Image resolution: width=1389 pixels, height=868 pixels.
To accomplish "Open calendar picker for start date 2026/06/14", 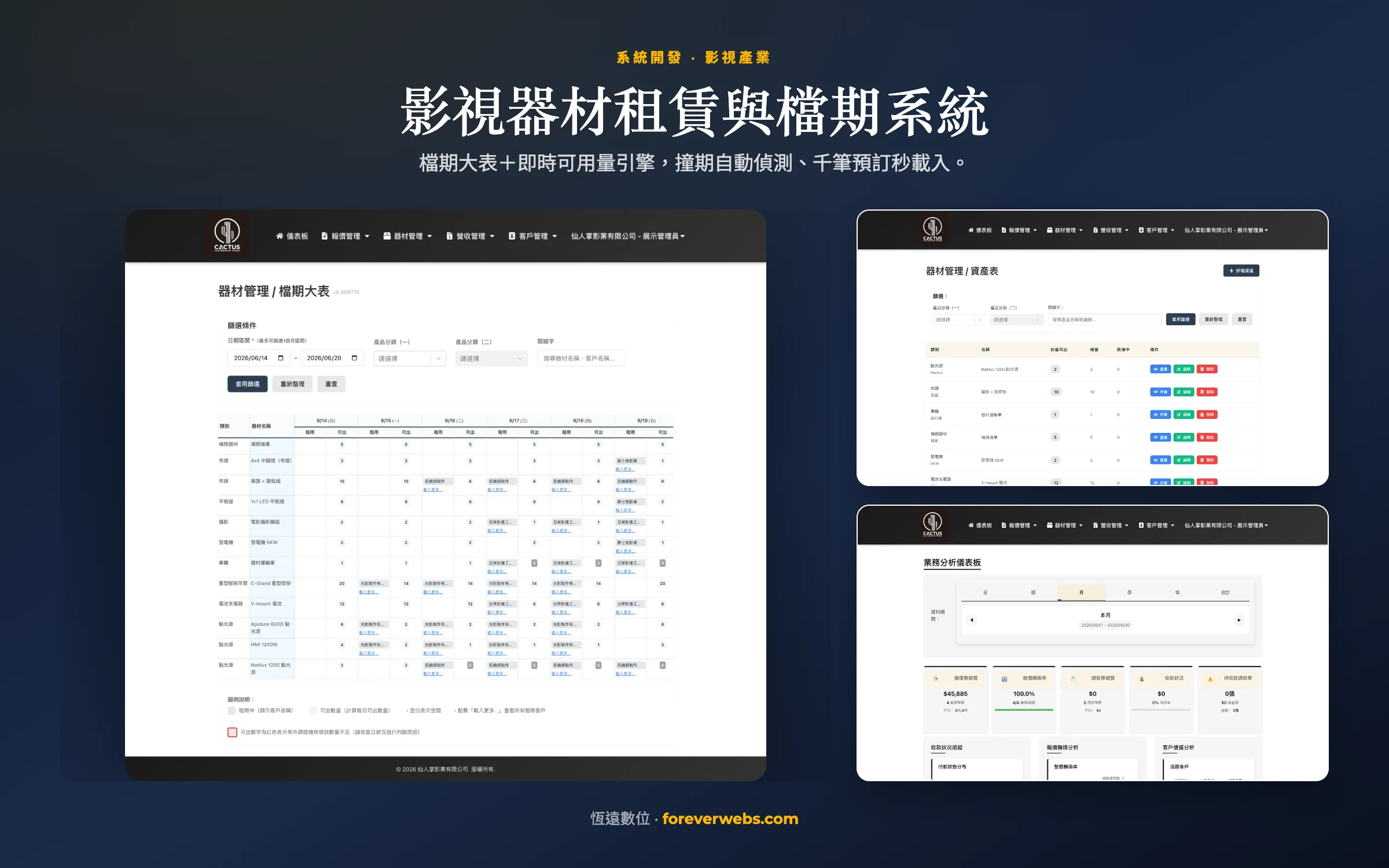I will click(x=281, y=358).
